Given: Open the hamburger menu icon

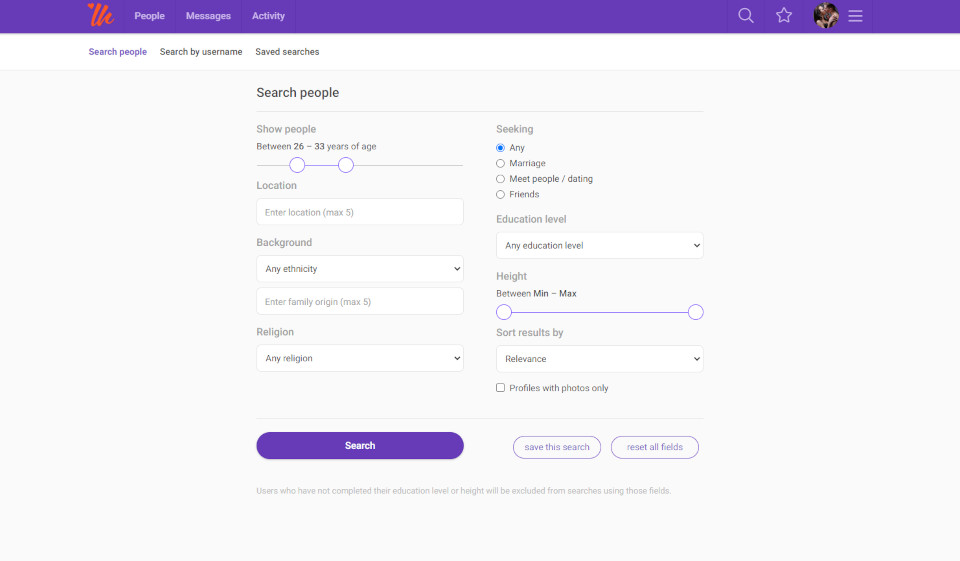Looking at the screenshot, I should (855, 16).
